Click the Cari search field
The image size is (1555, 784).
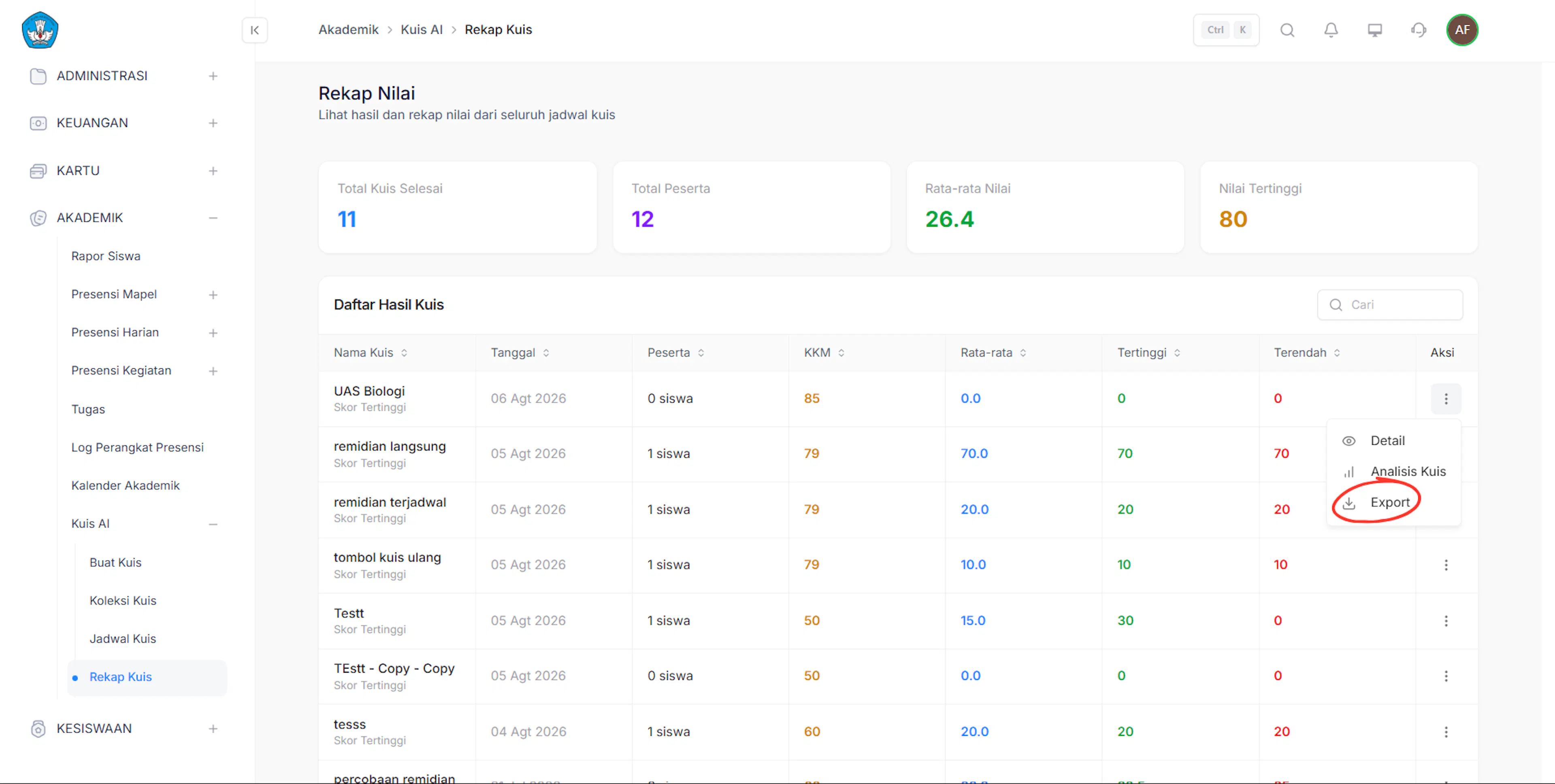1390,306
